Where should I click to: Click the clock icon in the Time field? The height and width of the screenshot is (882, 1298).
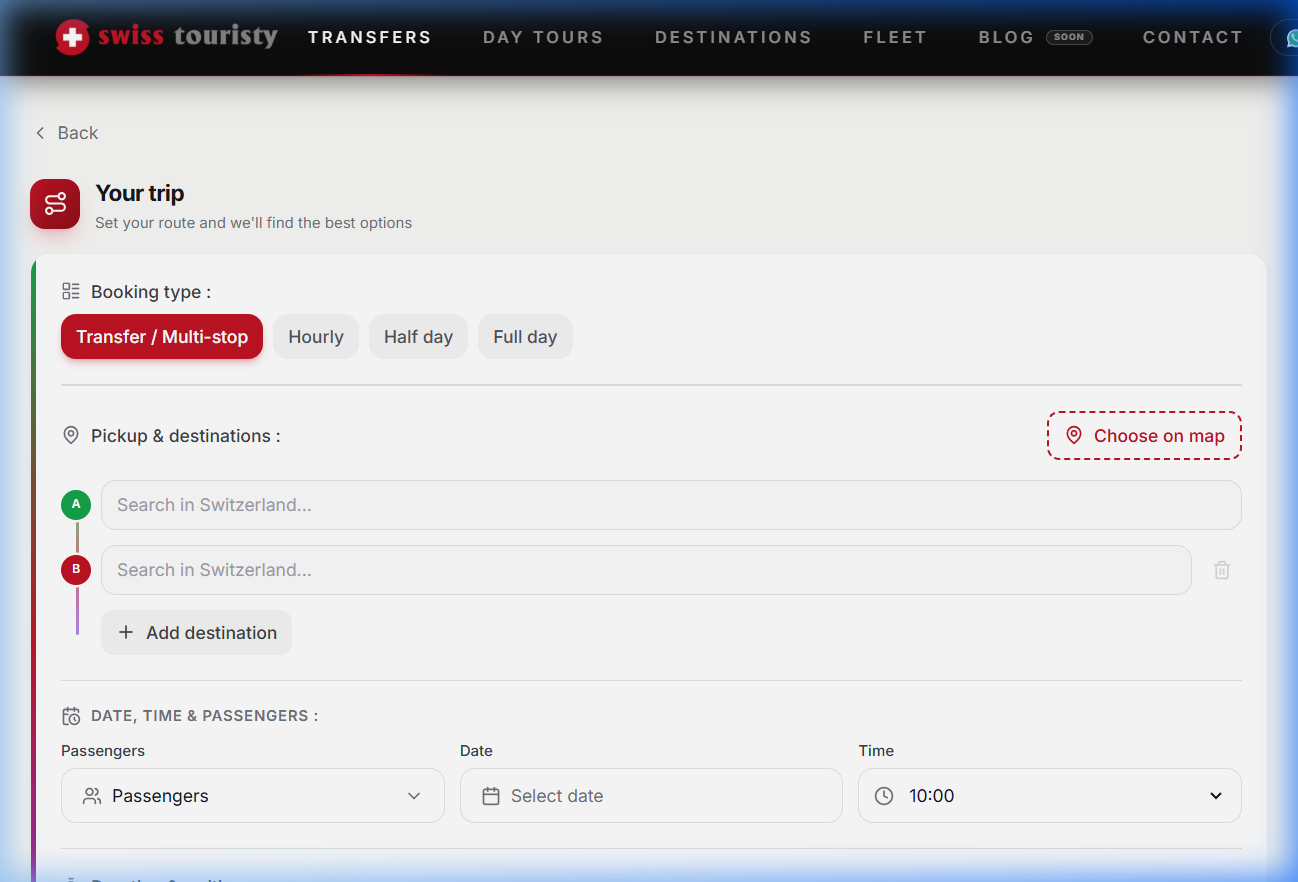884,796
